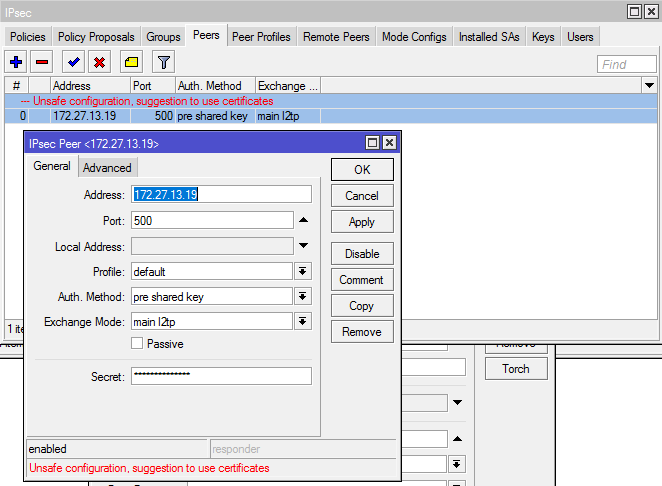Click the Torch button in background window
Image resolution: width=662 pixels, height=486 pixels.
click(516, 369)
